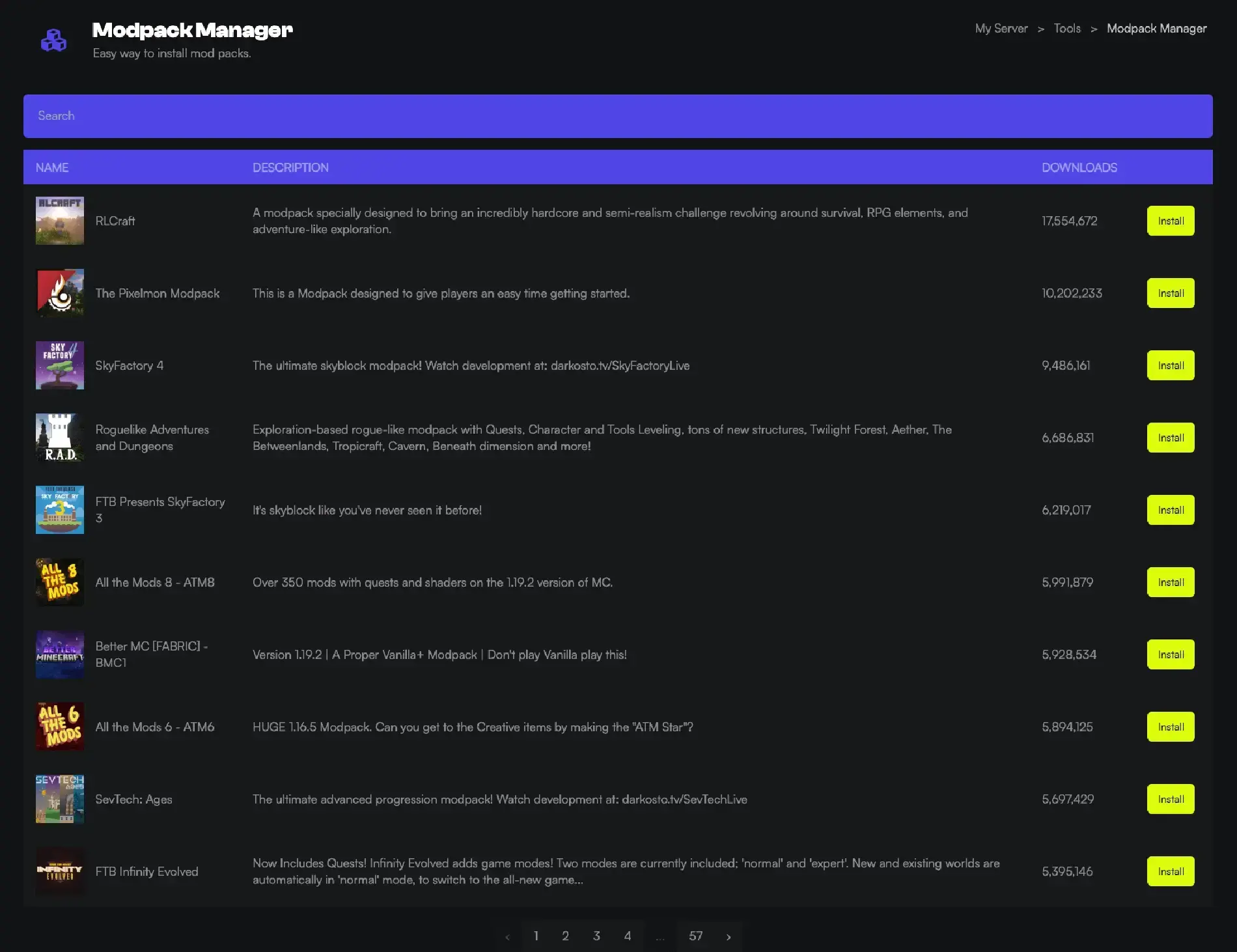
Task: Open My Server from the breadcrumb
Action: click(1001, 29)
